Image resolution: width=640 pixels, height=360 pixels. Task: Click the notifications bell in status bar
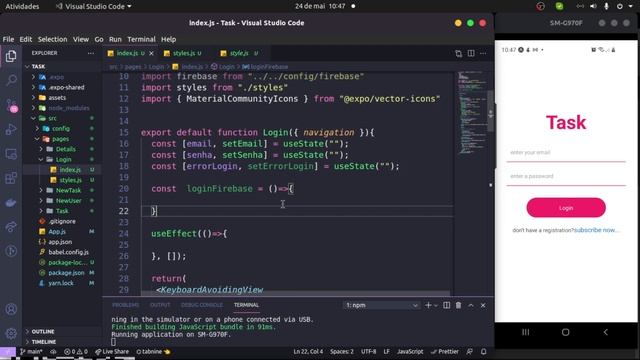[x=484, y=351]
